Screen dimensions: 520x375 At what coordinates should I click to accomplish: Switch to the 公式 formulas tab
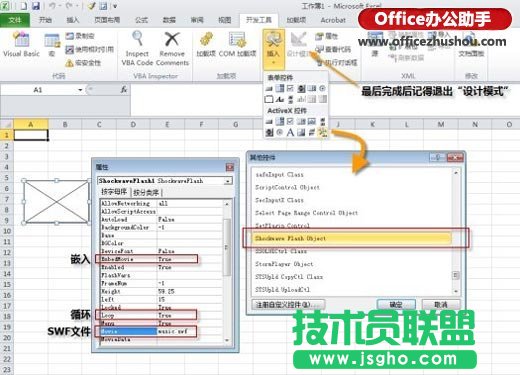(x=141, y=20)
